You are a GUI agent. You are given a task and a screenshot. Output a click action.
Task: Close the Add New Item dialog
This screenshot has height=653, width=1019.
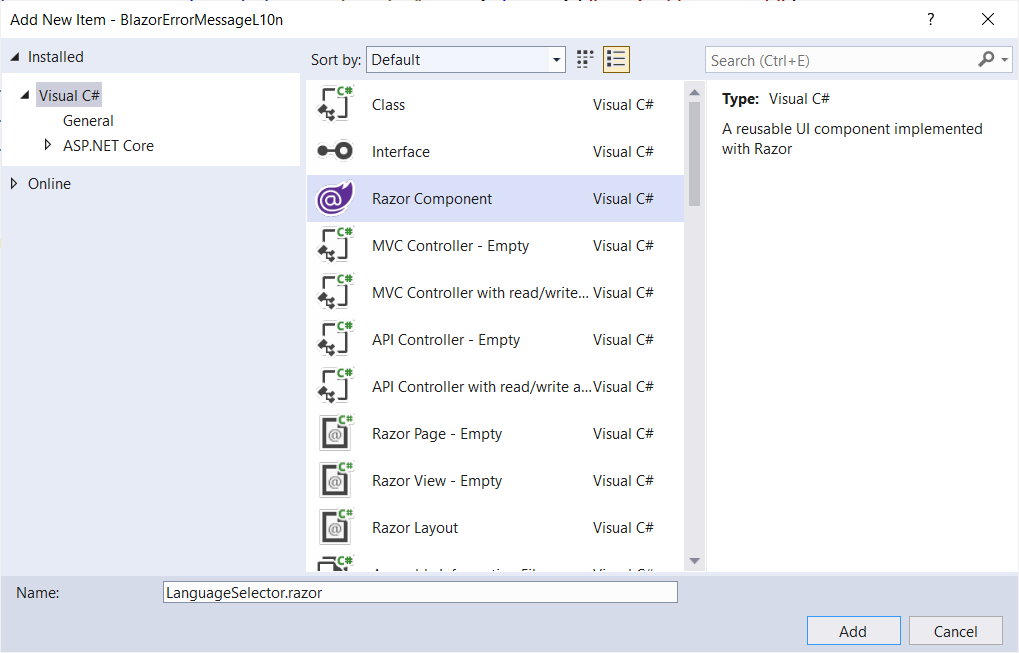coord(988,19)
